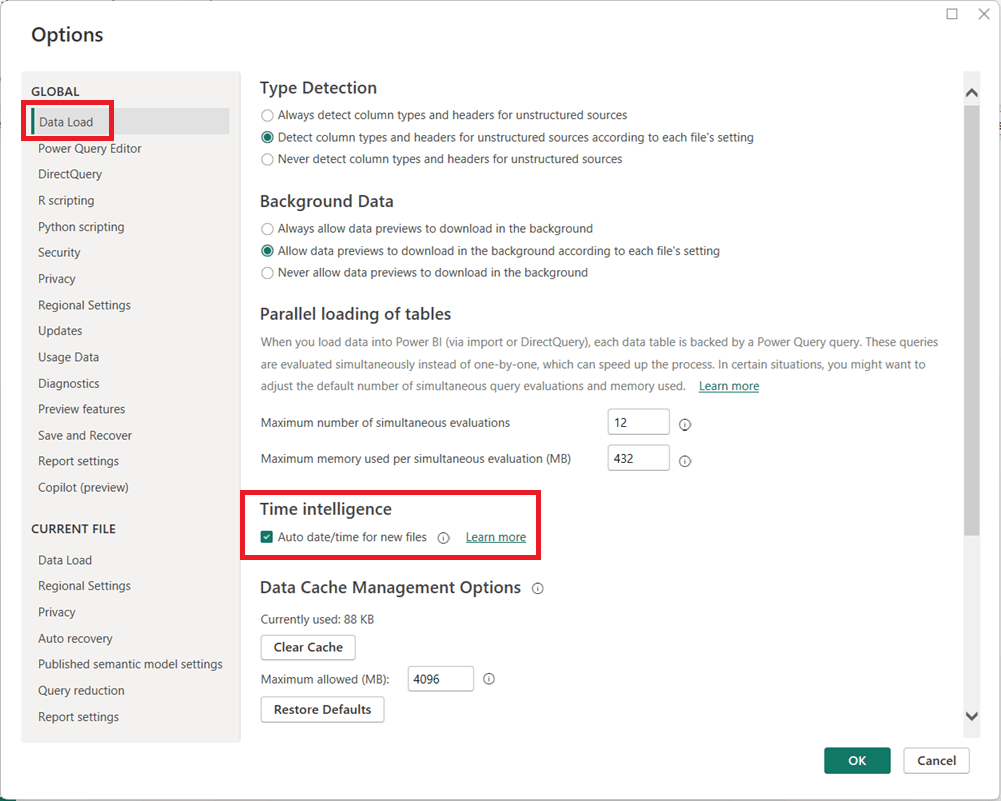Click the scroll up arrow

[x=971, y=93]
